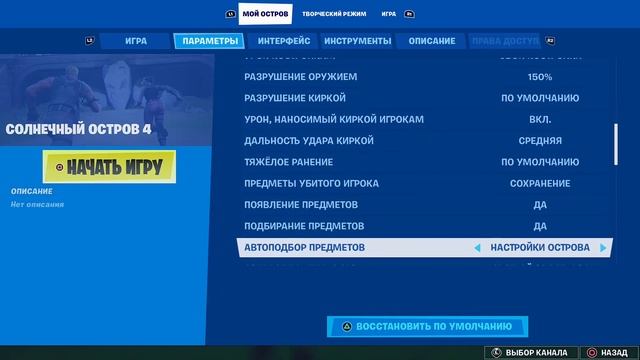Click Настройки острова value text
Viewport: 640px width, 360px height.
point(540,247)
